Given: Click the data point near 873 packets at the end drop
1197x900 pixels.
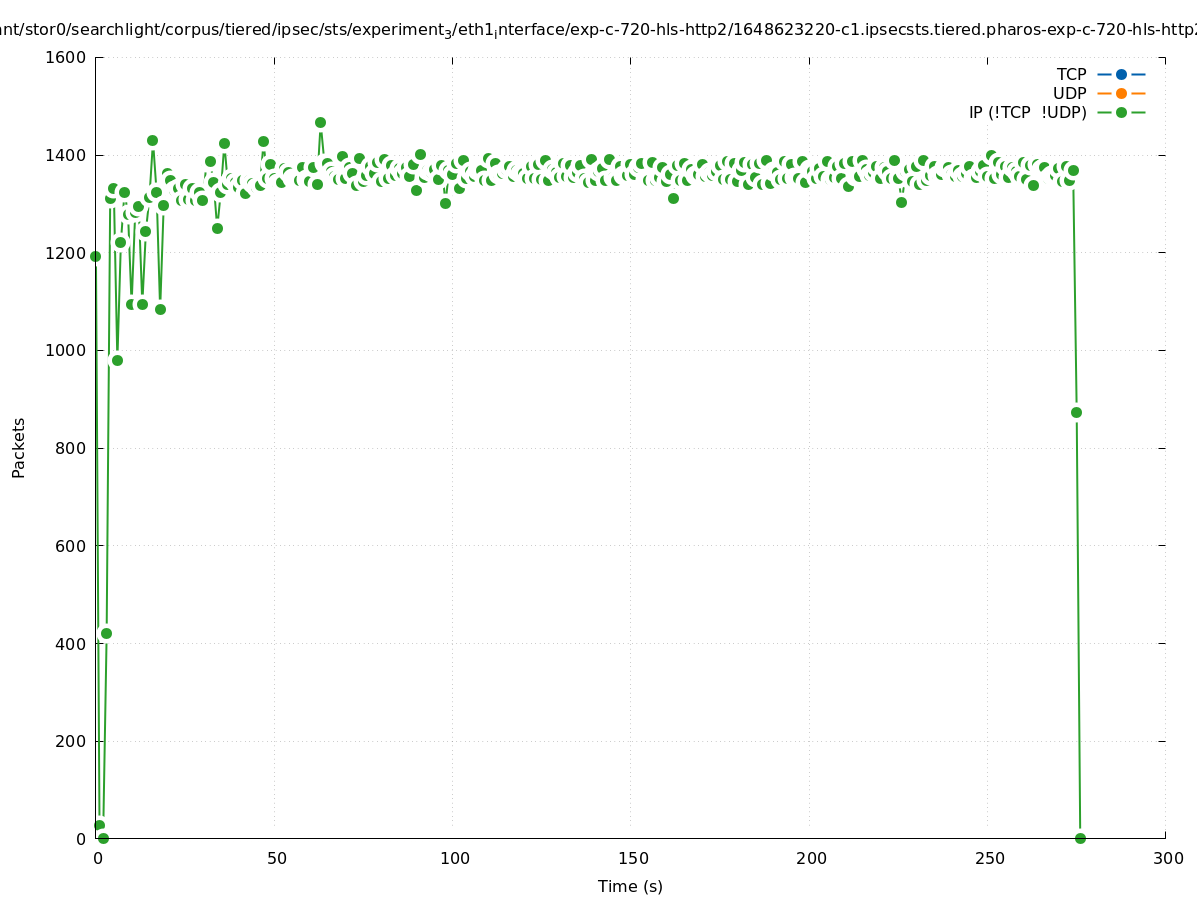Looking at the screenshot, I should click(x=1076, y=412).
